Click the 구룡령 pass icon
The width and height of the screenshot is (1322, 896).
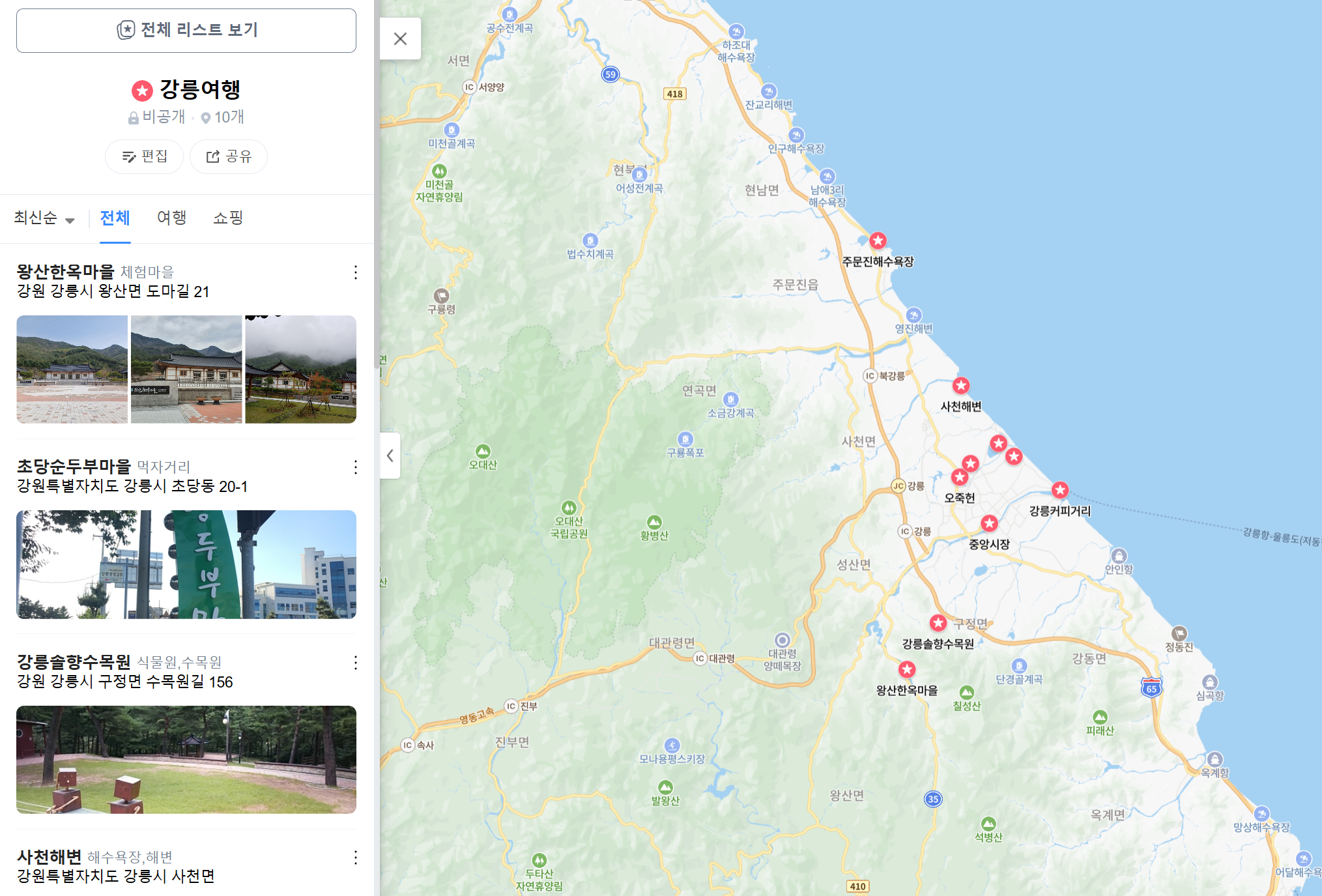pos(442,295)
